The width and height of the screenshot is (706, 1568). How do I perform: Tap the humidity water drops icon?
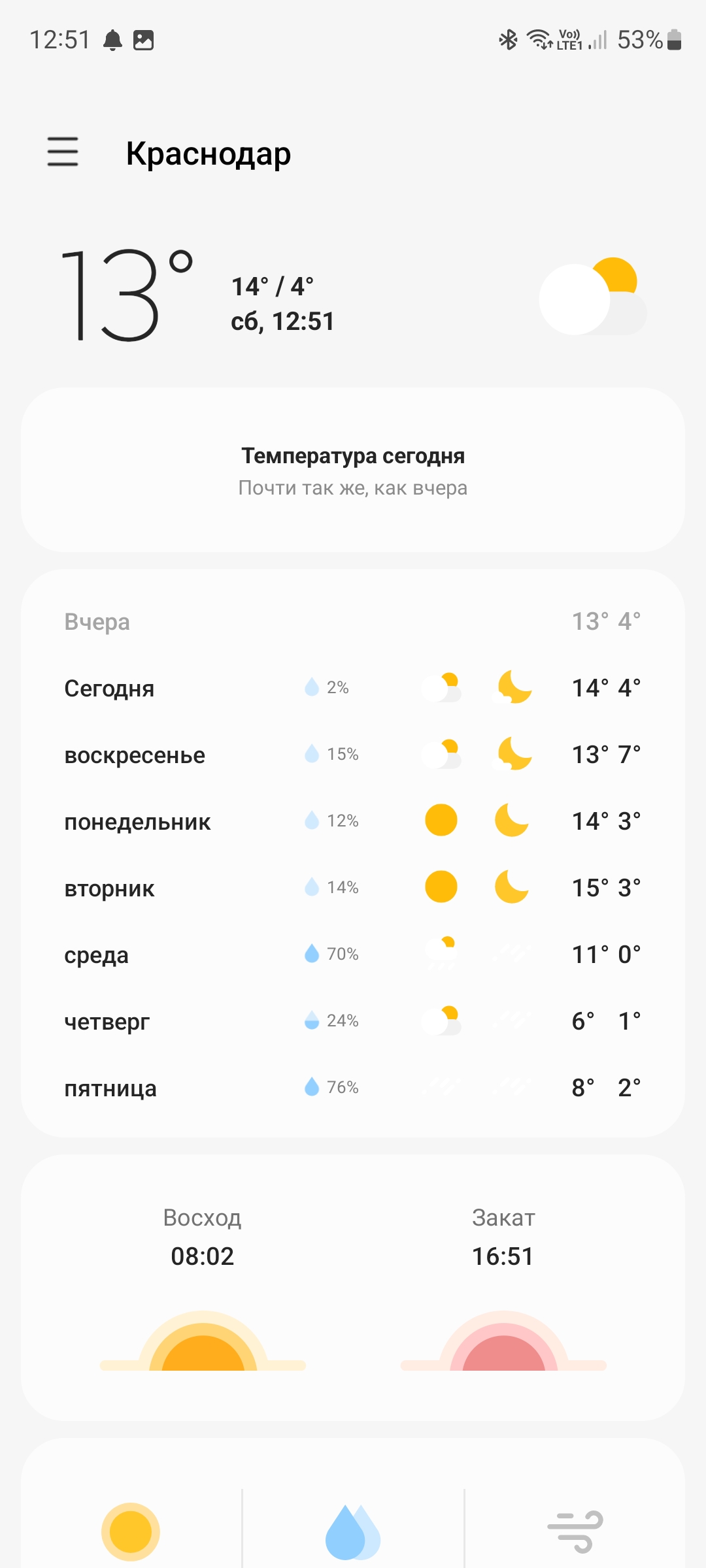click(352, 1531)
